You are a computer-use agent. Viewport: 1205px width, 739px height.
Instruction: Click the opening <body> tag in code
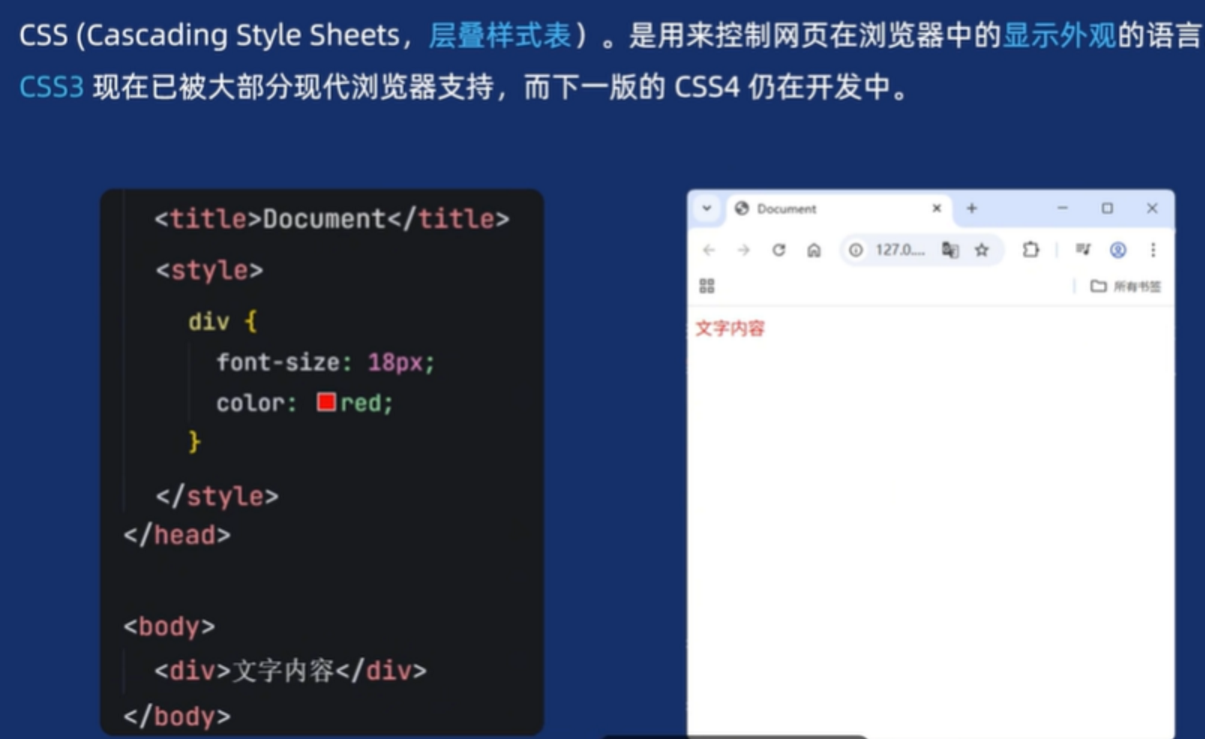click(169, 626)
